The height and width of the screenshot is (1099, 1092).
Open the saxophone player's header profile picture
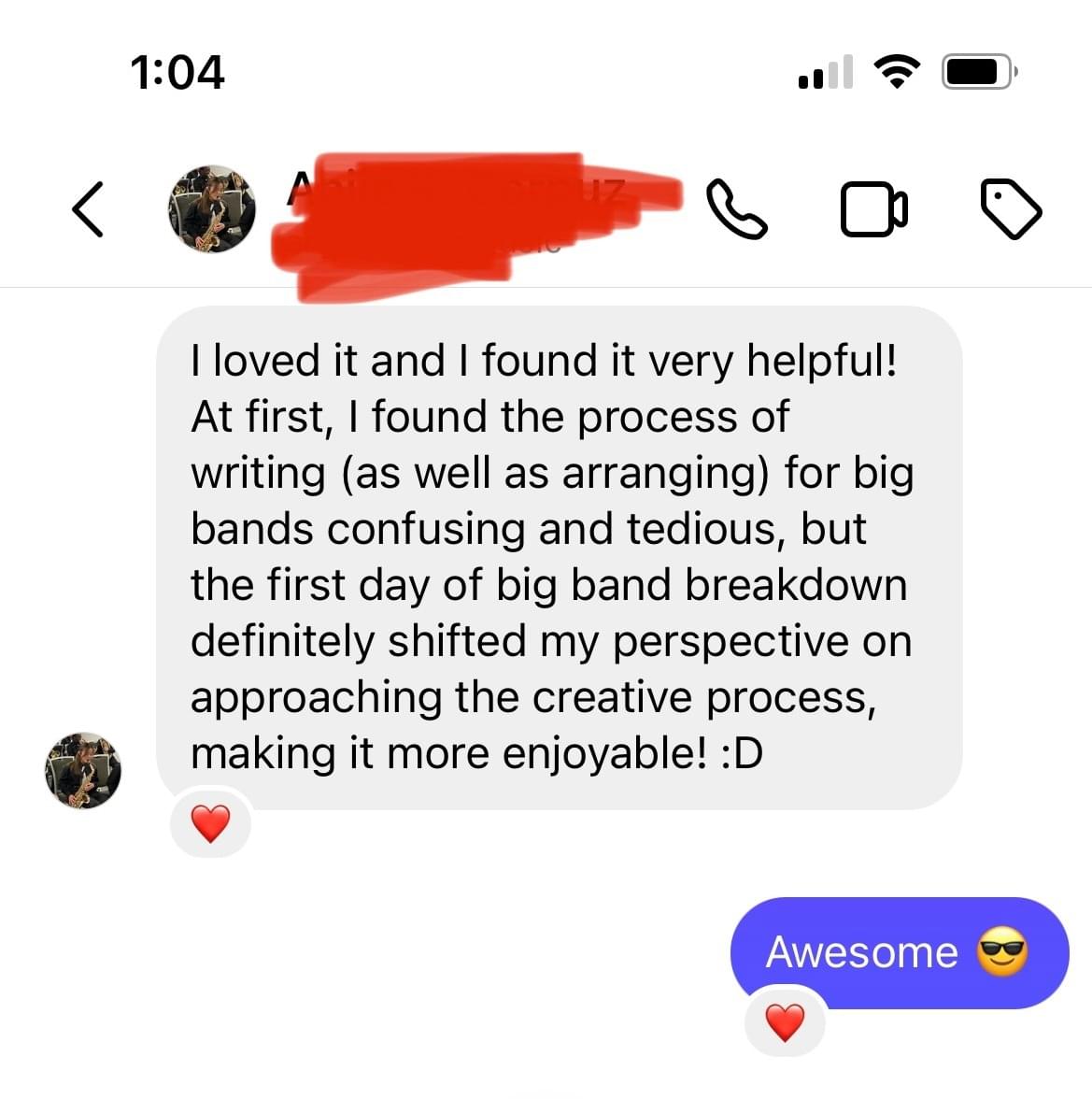tap(212, 209)
